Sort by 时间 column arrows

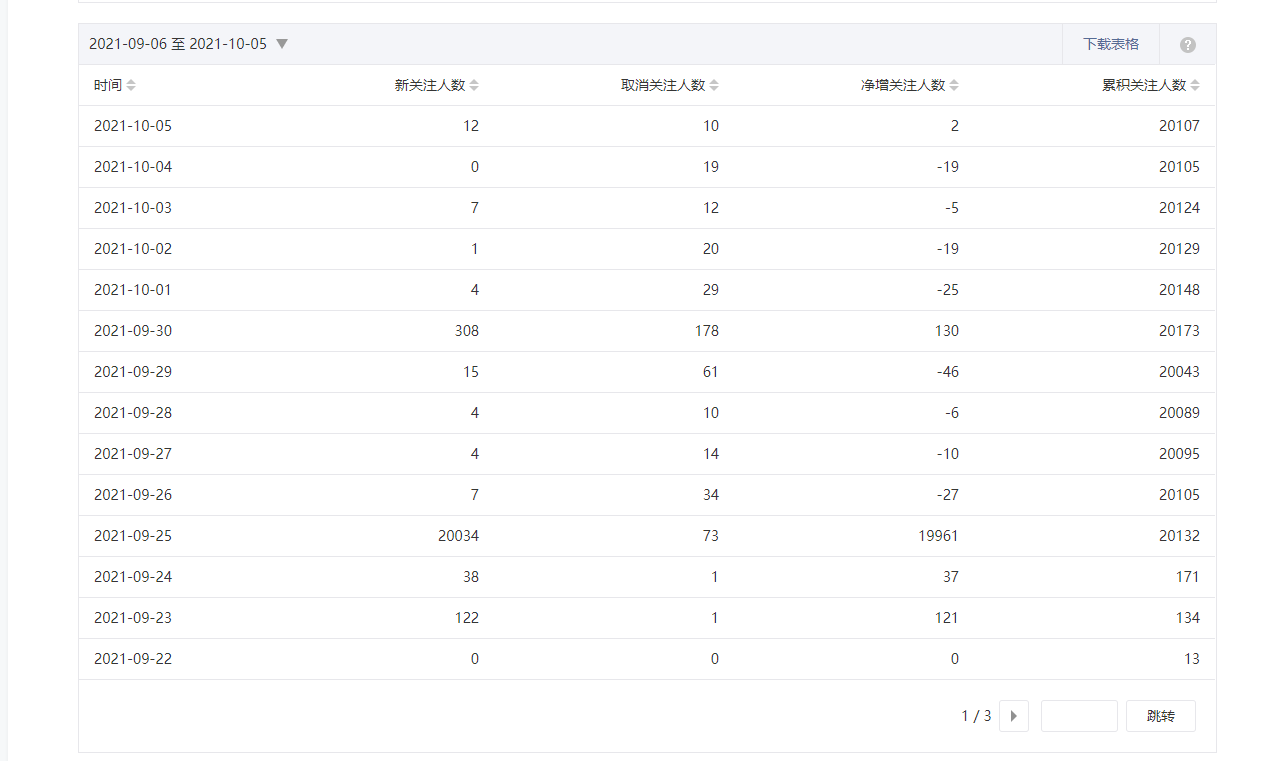pyautogui.click(x=131, y=86)
